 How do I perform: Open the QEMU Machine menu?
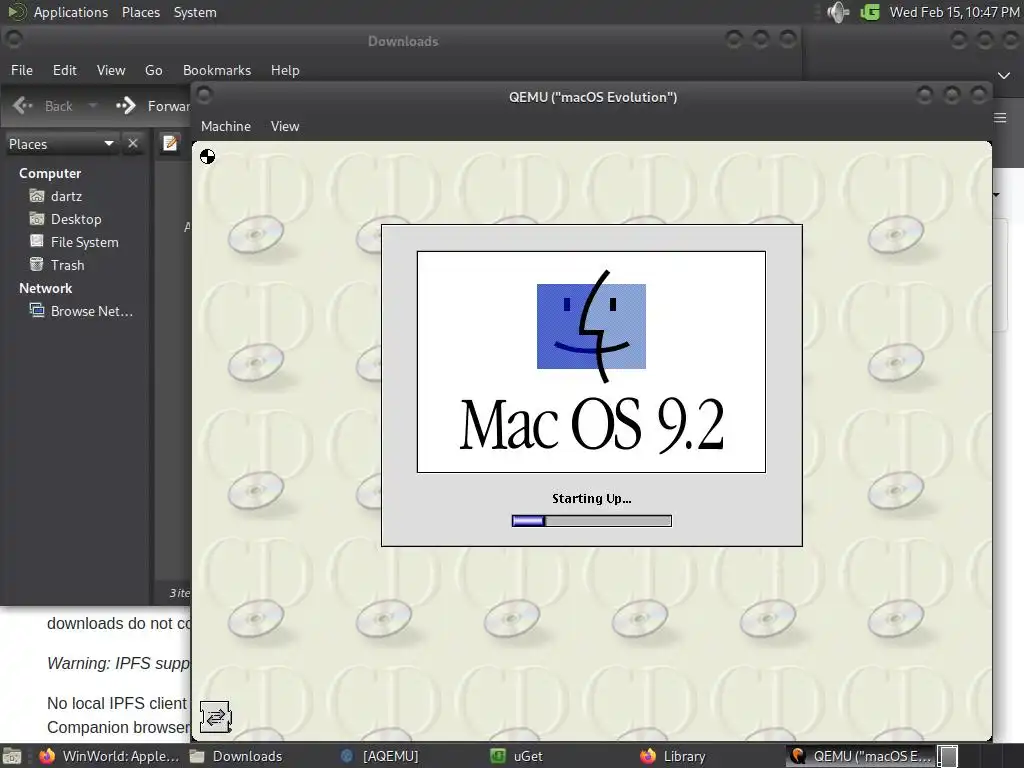225,126
